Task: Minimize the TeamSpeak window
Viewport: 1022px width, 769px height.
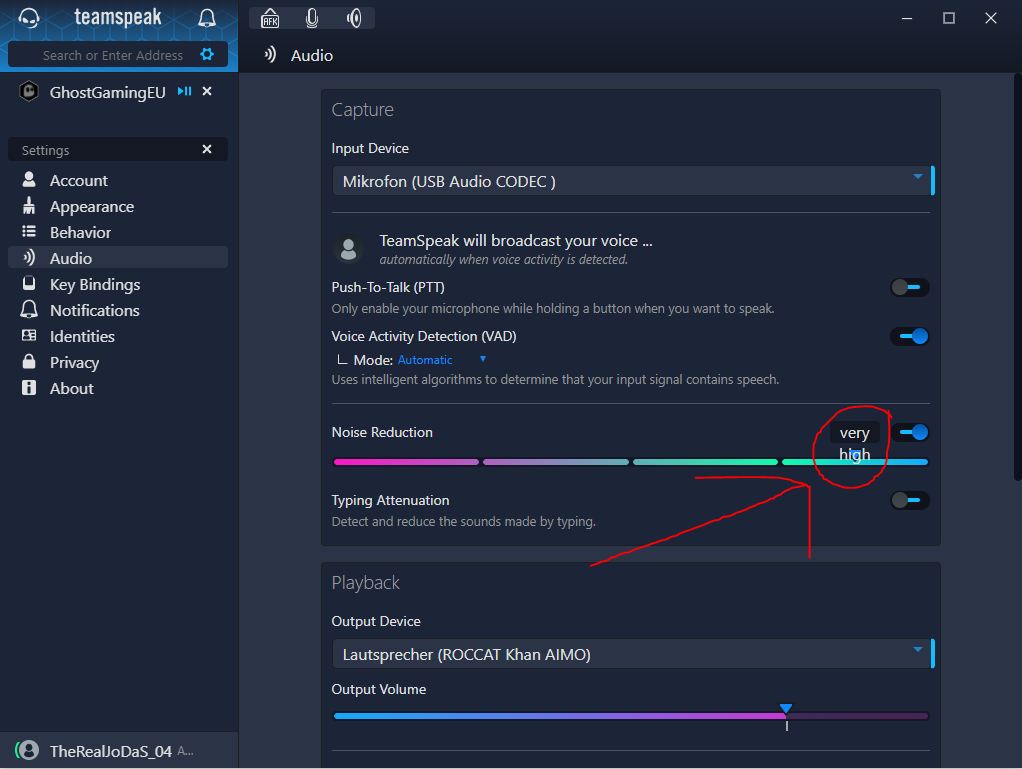Action: pos(907,18)
